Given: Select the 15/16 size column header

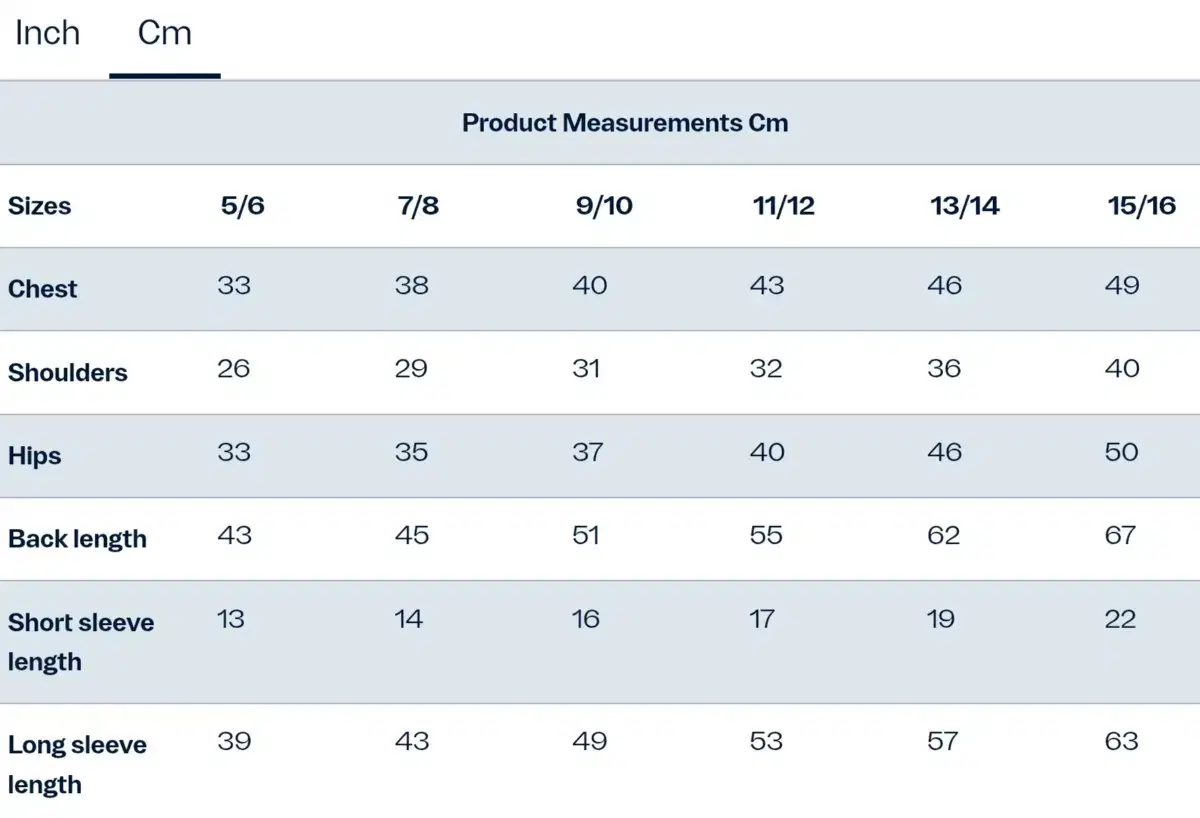Looking at the screenshot, I should coord(1142,206).
